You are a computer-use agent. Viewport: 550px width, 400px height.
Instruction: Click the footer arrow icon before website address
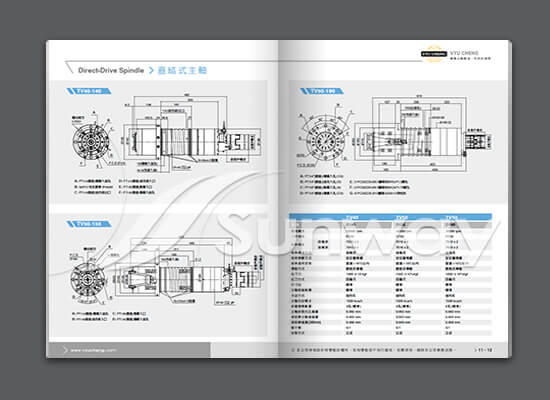click(65, 350)
